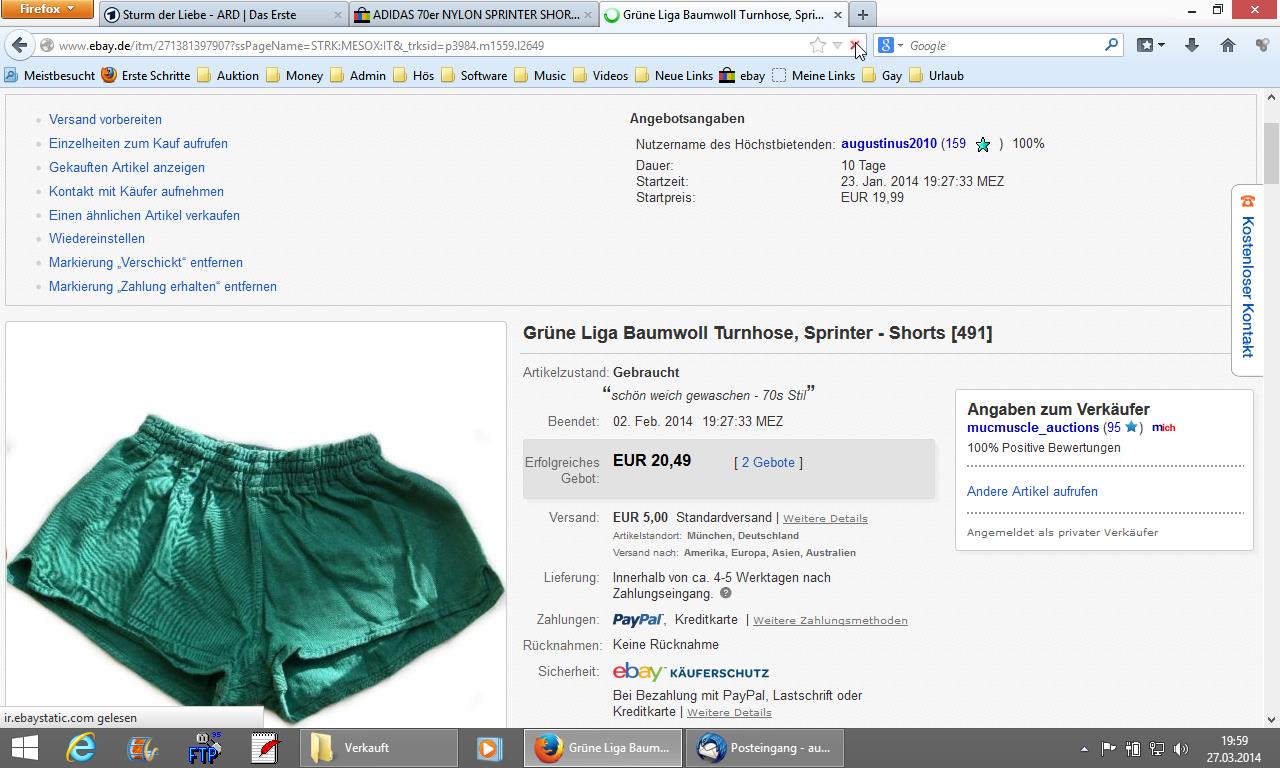Stop page loading with the red X
Image resolution: width=1280 pixels, height=768 pixels.
pos(853,45)
